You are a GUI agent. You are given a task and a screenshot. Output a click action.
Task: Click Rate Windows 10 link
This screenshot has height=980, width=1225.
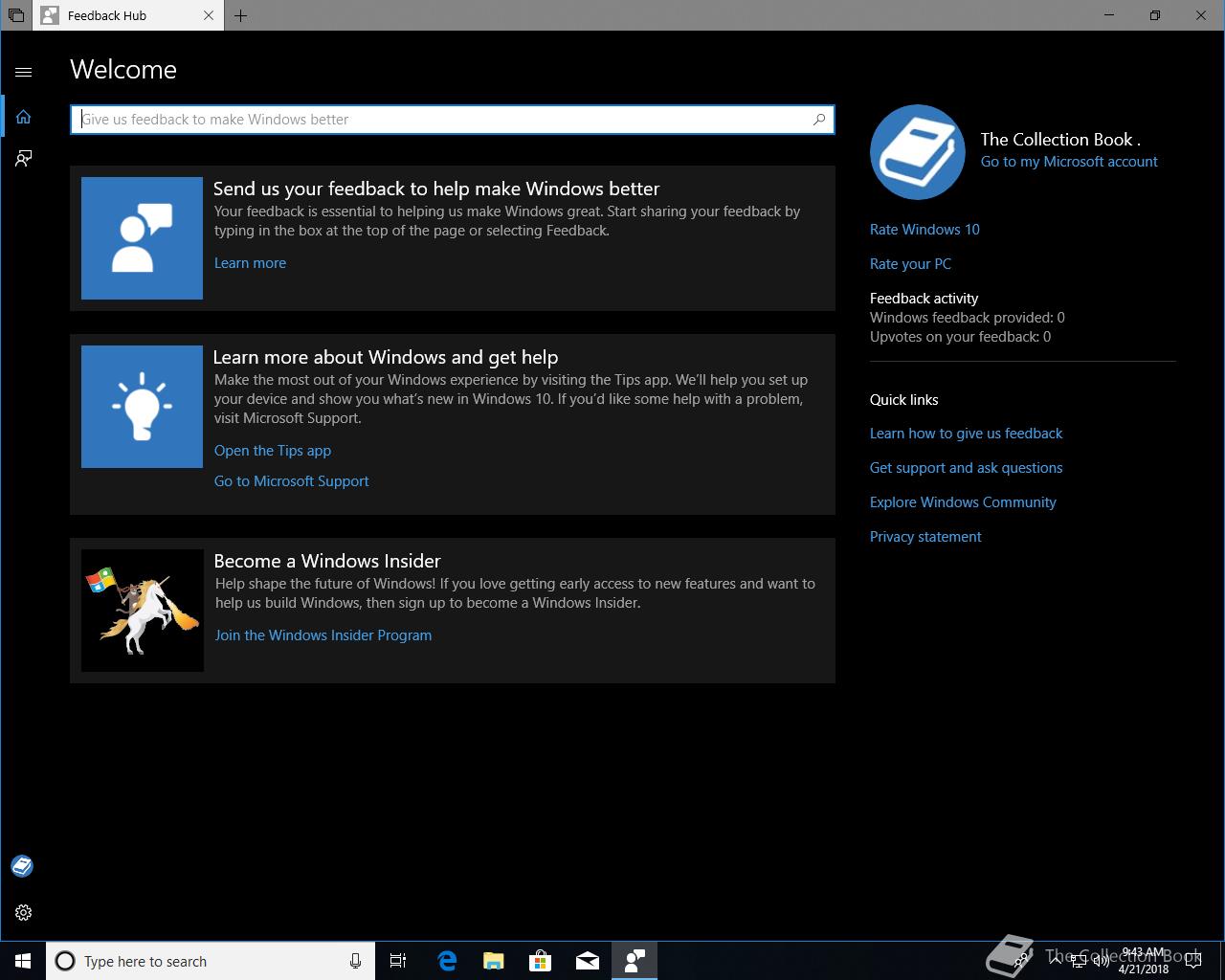click(924, 230)
